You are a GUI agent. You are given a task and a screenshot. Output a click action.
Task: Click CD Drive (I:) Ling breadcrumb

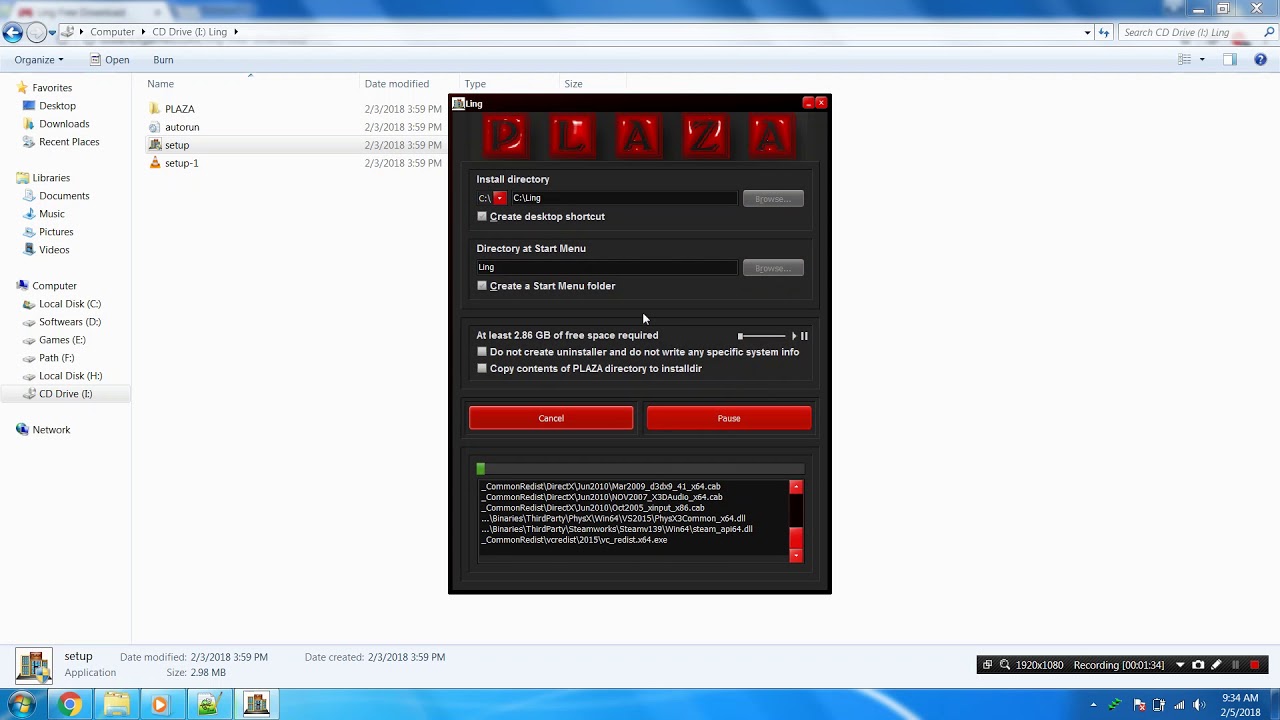pyautogui.click(x=190, y=32)
